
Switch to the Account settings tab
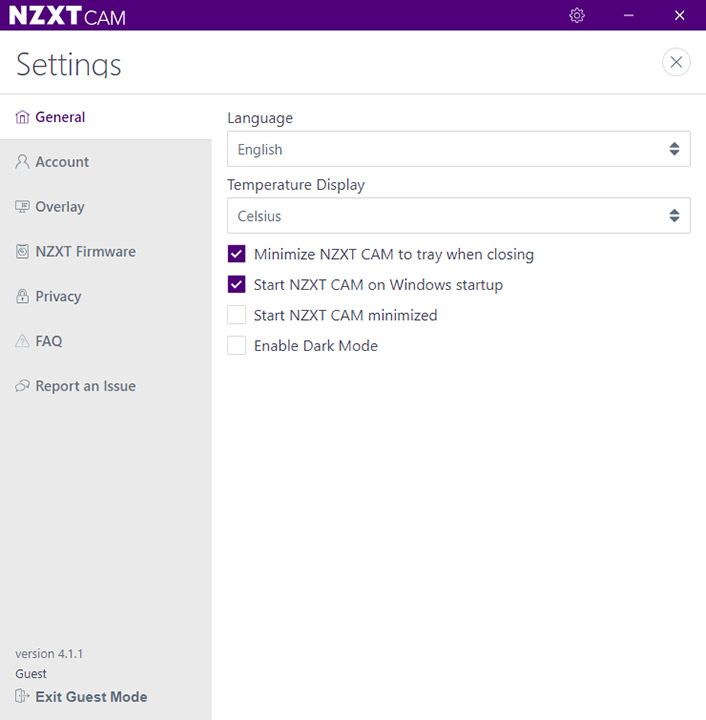pyautogui.click(x=106, y=162)
